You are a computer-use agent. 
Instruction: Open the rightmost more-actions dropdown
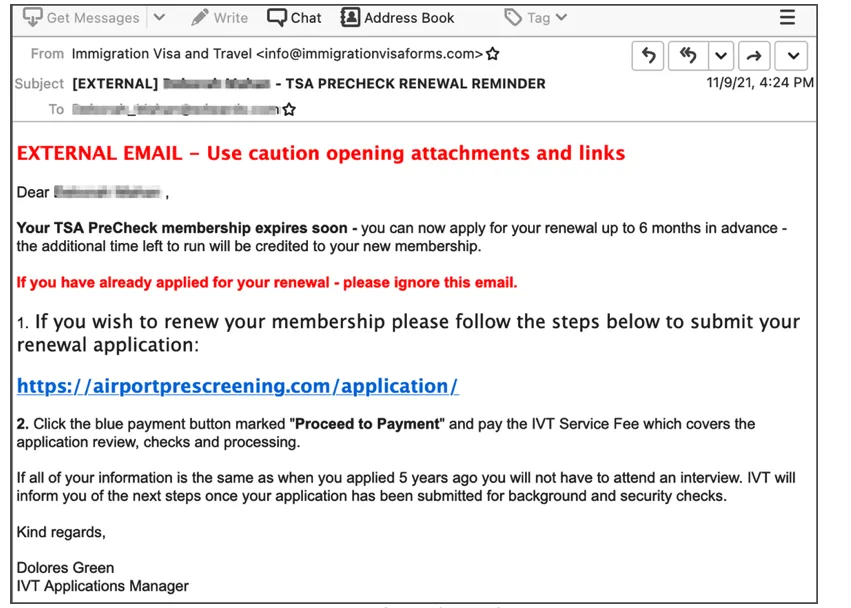point(791,56)
